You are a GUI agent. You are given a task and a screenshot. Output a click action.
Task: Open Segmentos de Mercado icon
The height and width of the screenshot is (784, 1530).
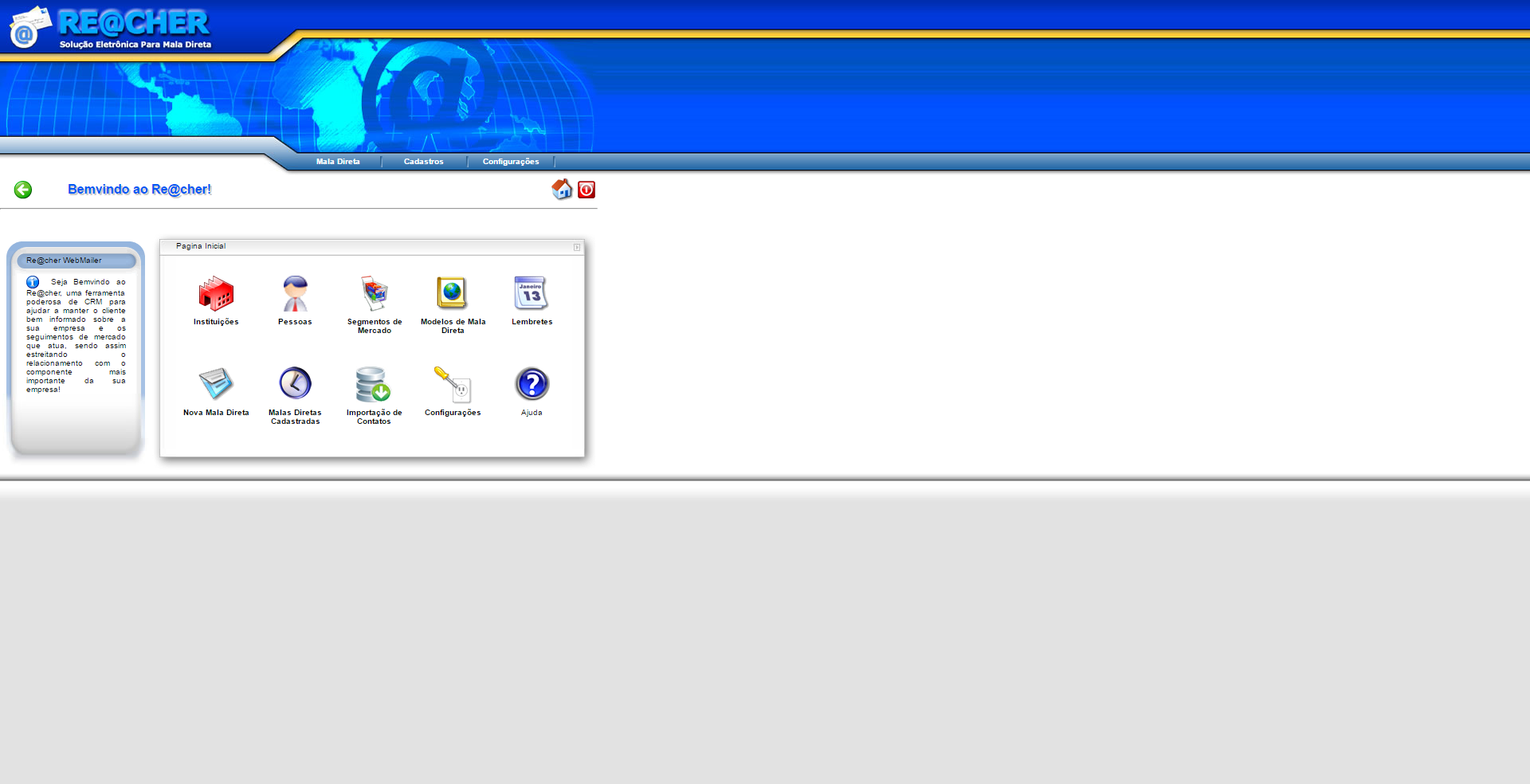(x=374, y=294)
